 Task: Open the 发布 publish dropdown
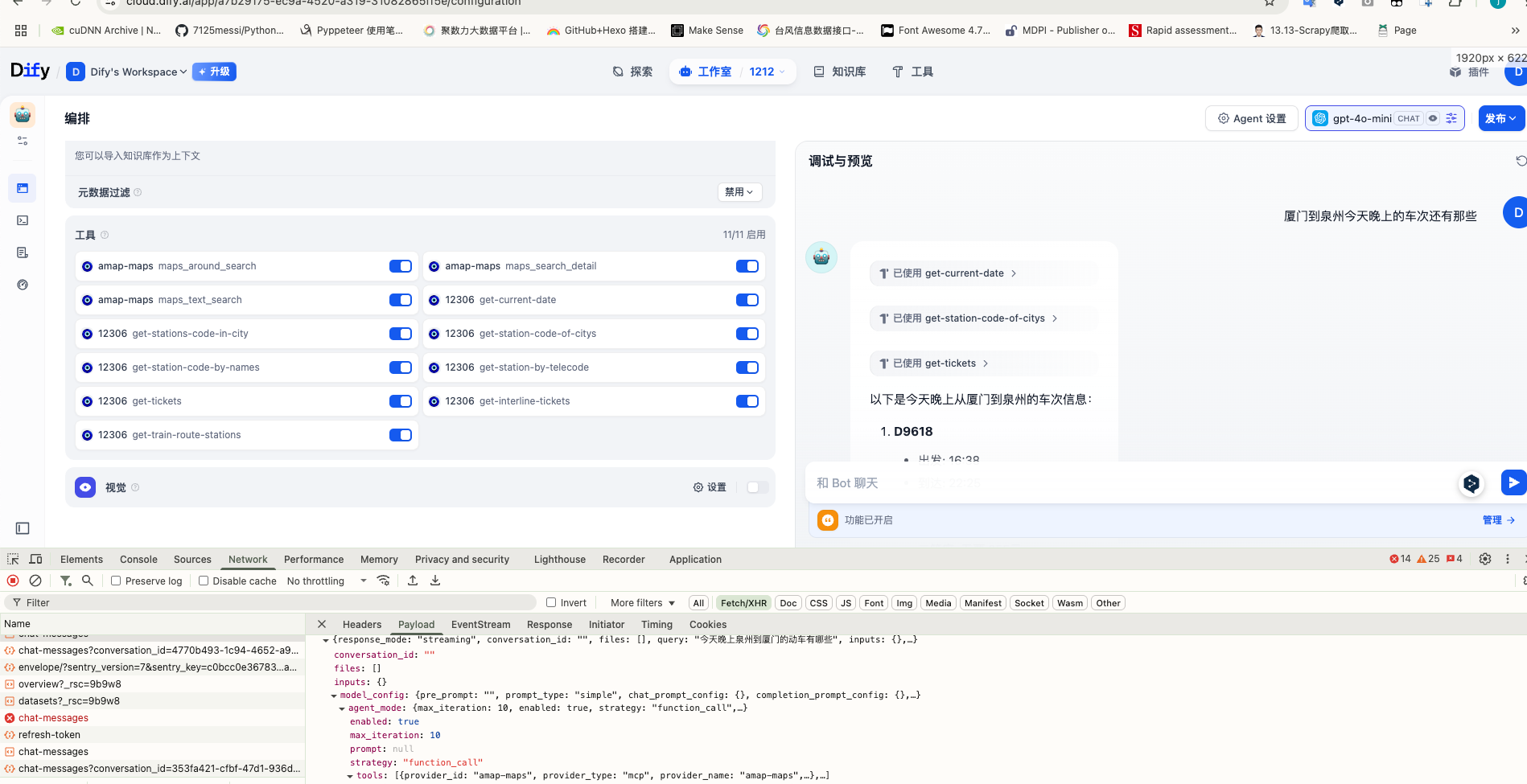tap(1501, 118)
